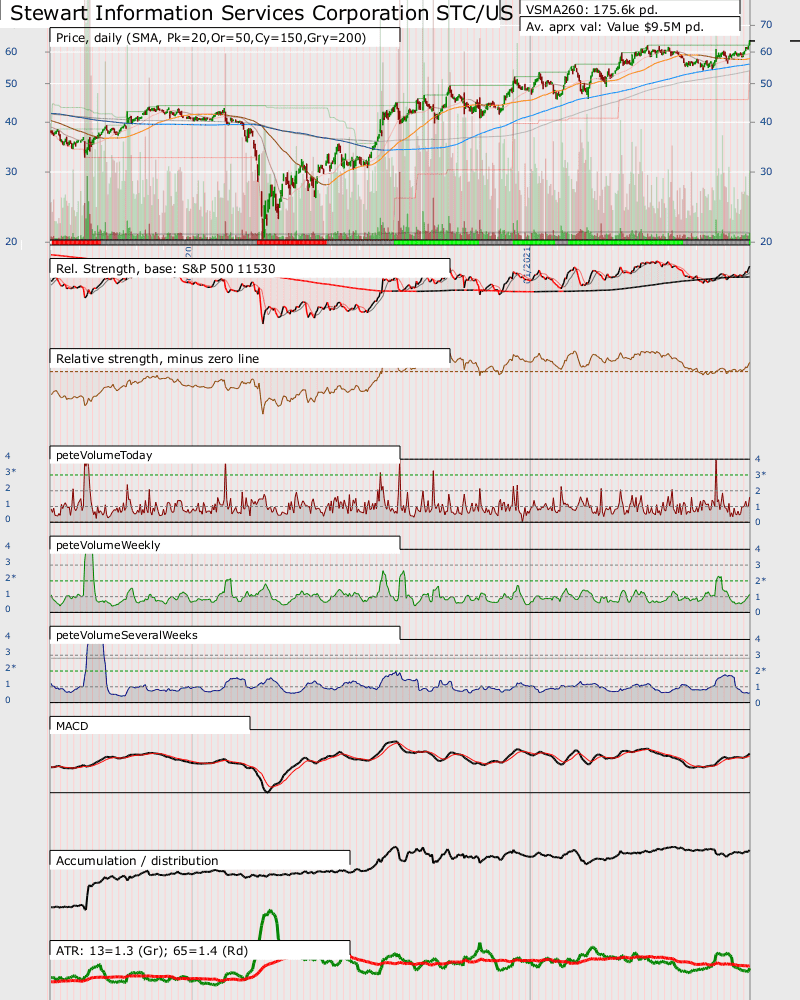Click the 70 value on right price axis
Screen dimensions: 800x1000
pyautogui.click(x=766, y=24)
